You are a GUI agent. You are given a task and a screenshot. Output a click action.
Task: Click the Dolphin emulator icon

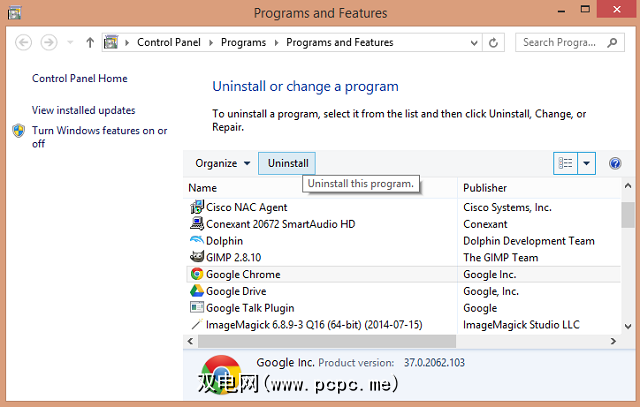[x=197, y=240]
